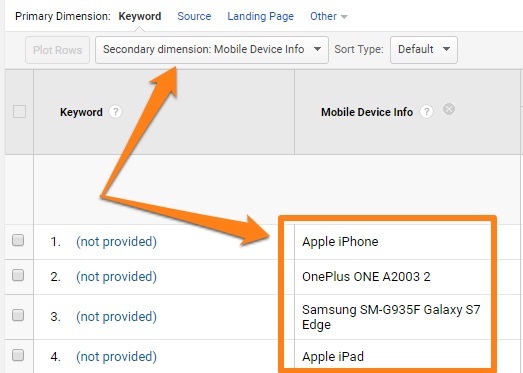This screenshot has width=523, height=373.
Task: Sort by the Keyword column header
Action: pos(81,112)
